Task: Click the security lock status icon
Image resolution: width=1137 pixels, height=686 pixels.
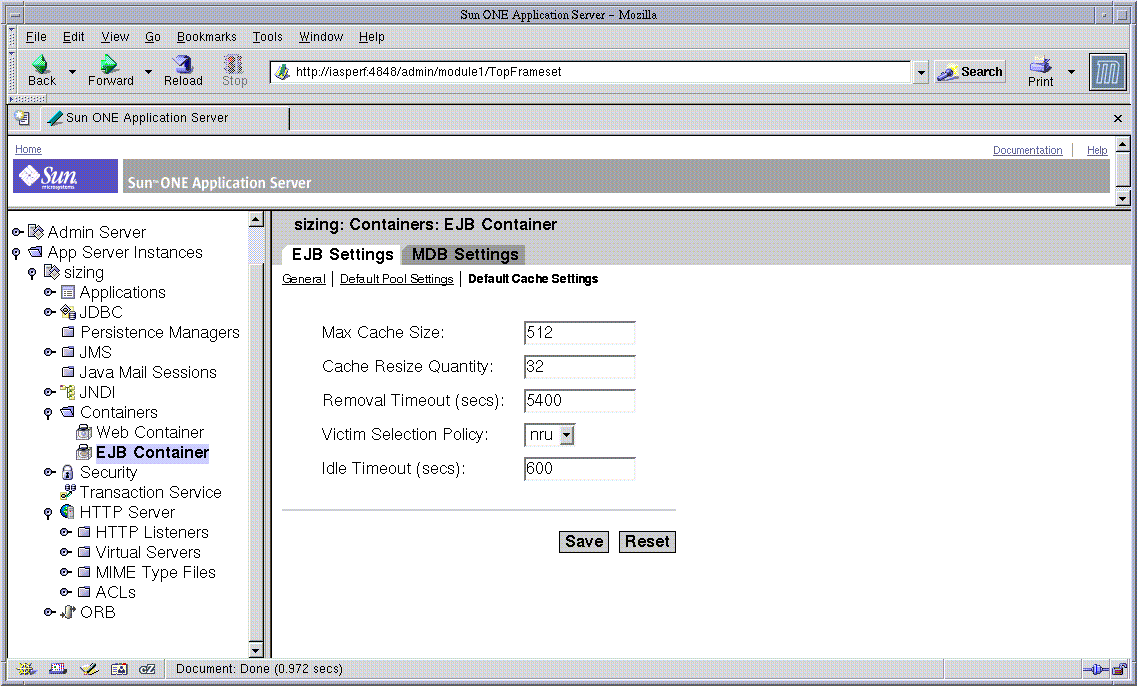Action: pyautogui.click(x=1120, y=669)
